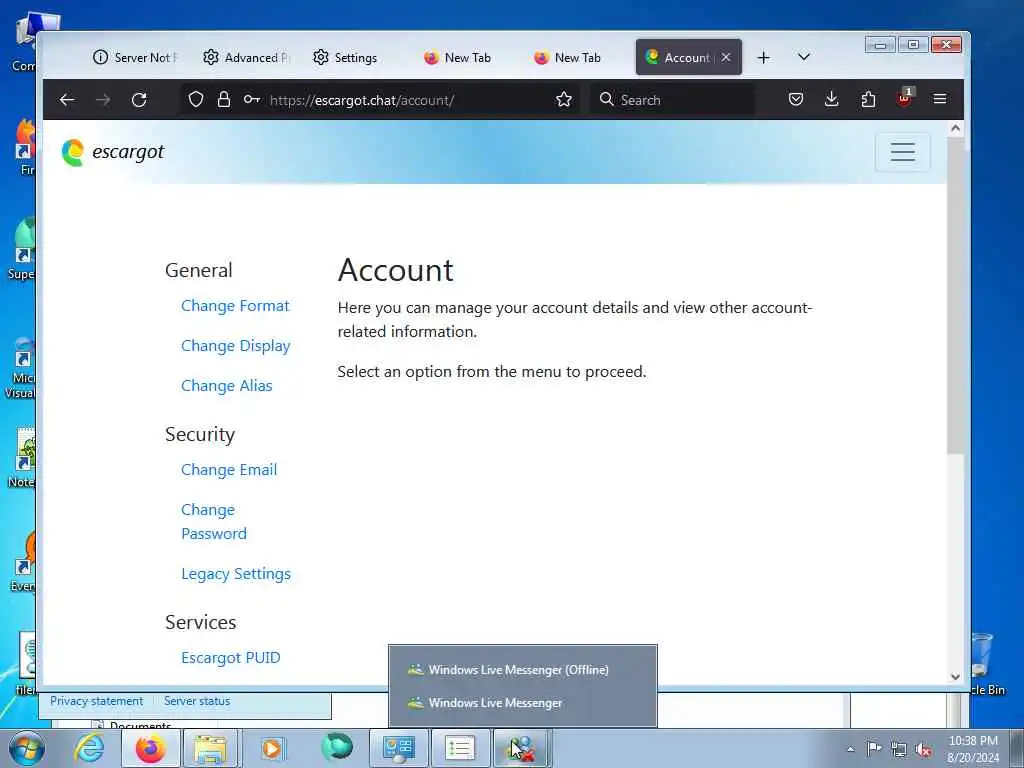Expand the list all tabs chevron

pos(804,57)
